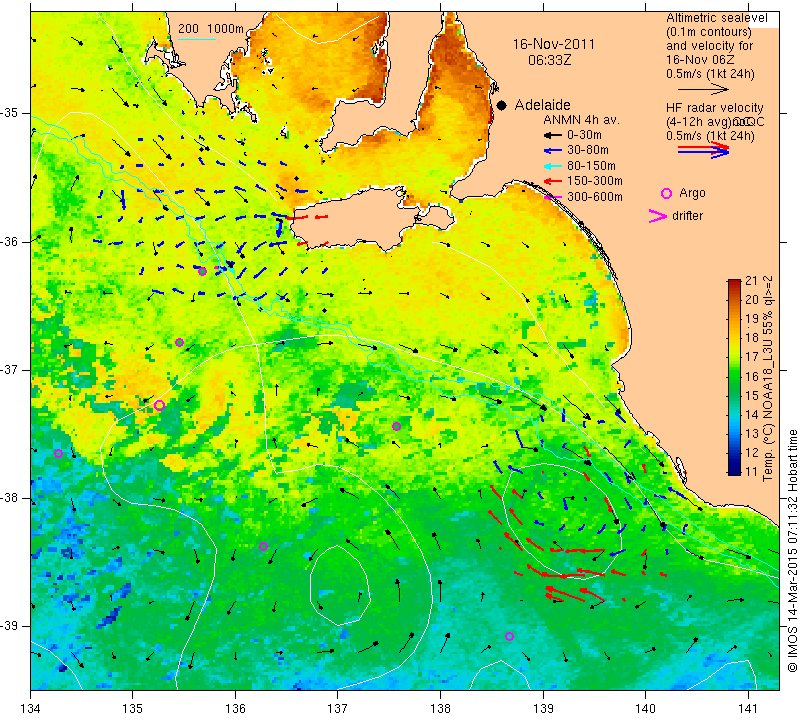The image size is (800, 720).
Task: Click the magenta 300-600m legend arrow
Action: coord(553,197)
